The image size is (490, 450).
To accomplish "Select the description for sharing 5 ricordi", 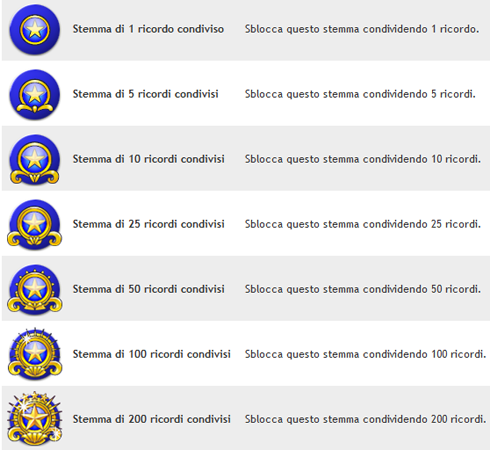I will point(360,94).
